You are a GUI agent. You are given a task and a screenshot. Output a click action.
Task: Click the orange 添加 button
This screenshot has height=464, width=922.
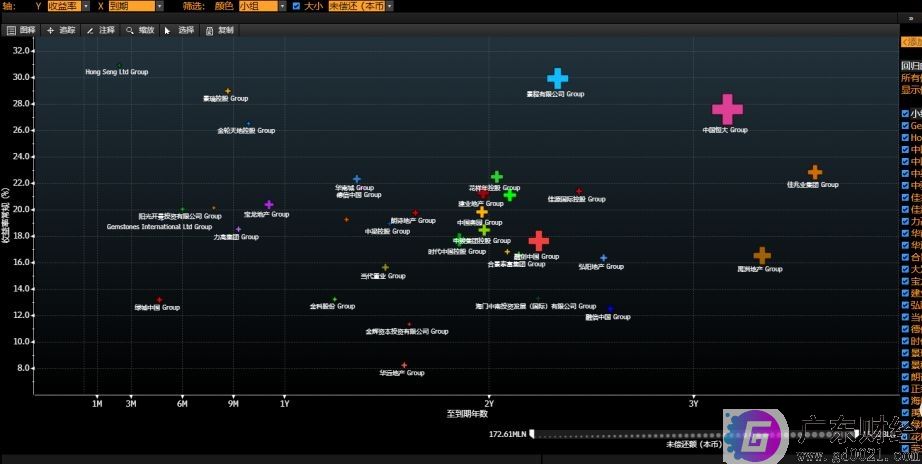click(911, 42)
